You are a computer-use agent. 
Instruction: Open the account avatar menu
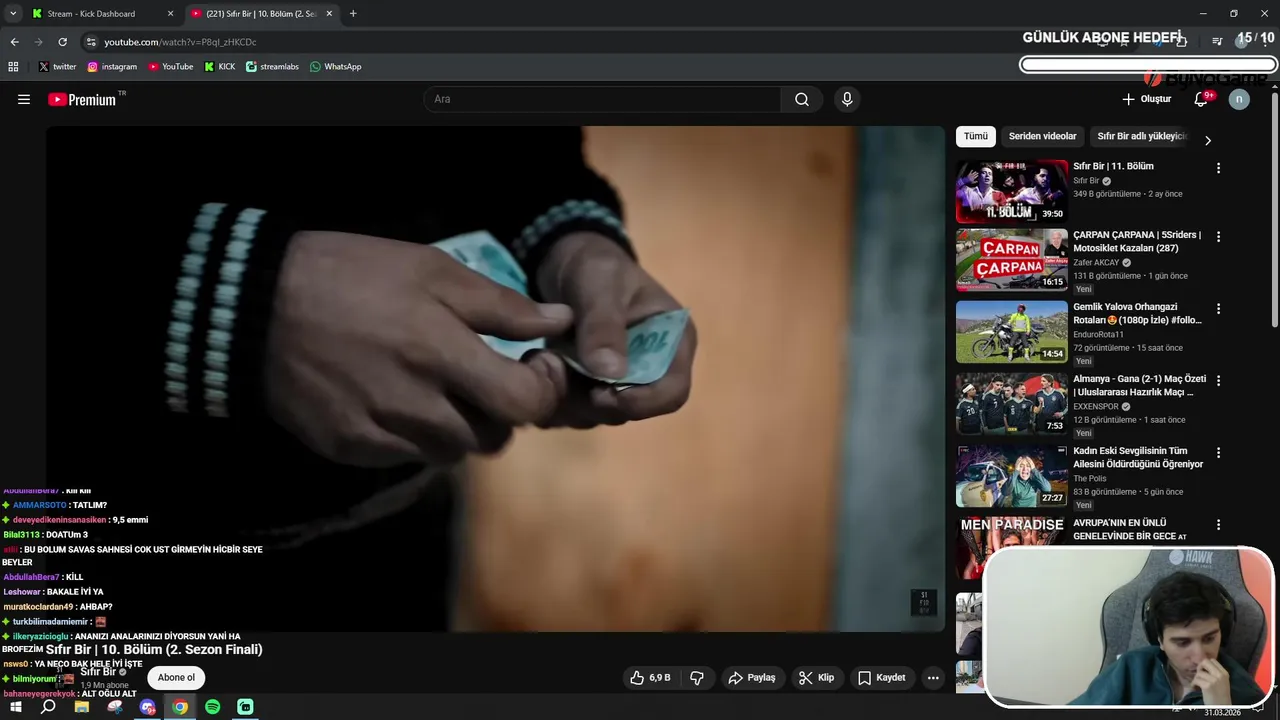coord(1239,99)
